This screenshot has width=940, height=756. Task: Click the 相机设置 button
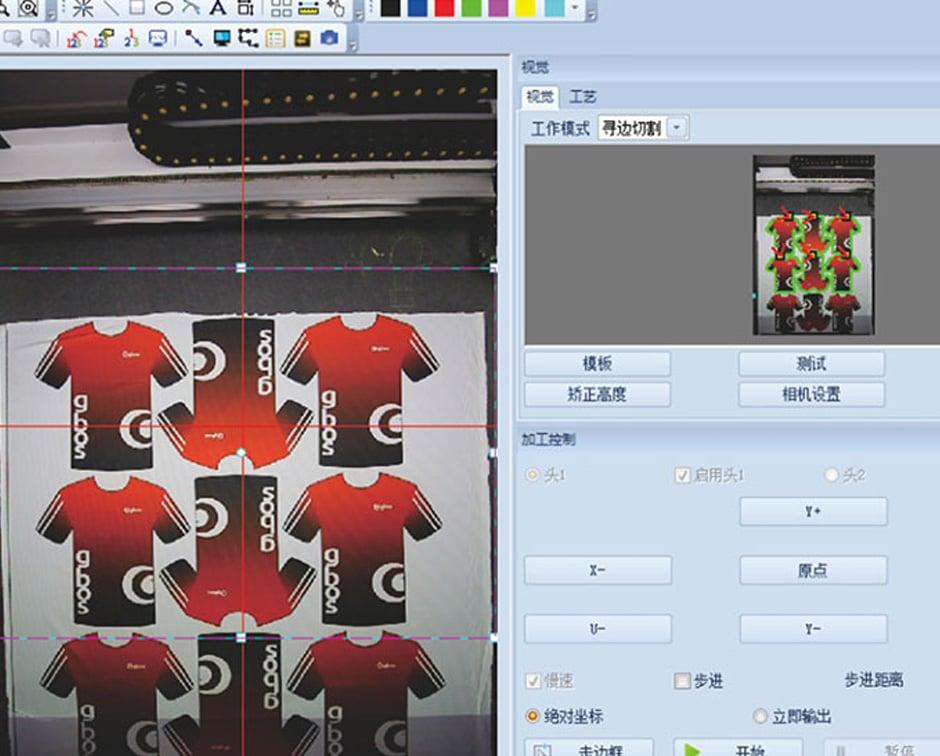[811, 394]
